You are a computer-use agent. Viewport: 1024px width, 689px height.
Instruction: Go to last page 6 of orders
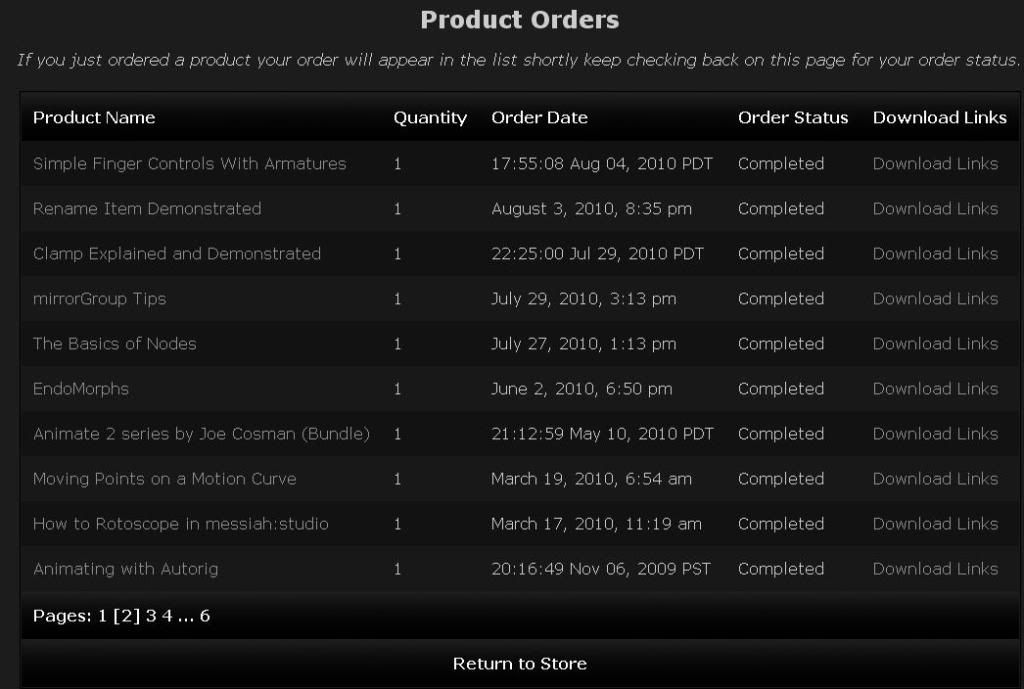point(205,616)
